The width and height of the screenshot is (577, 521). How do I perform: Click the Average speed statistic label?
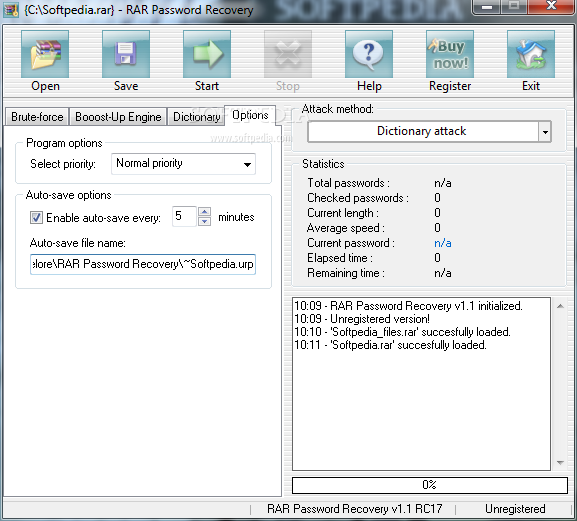(346, 228)
